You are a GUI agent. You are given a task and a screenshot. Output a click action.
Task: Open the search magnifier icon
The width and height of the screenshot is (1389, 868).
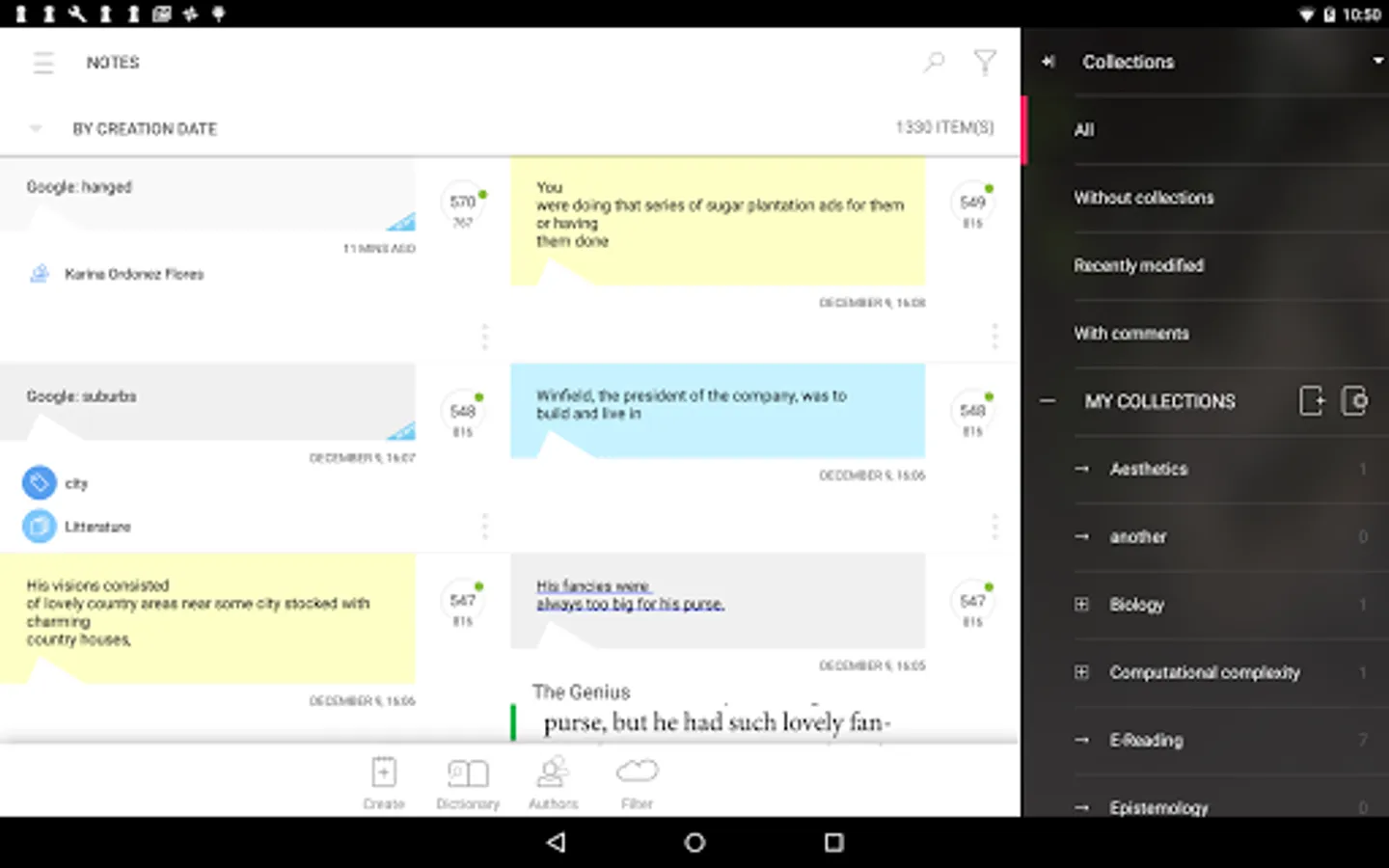point(934,63)
